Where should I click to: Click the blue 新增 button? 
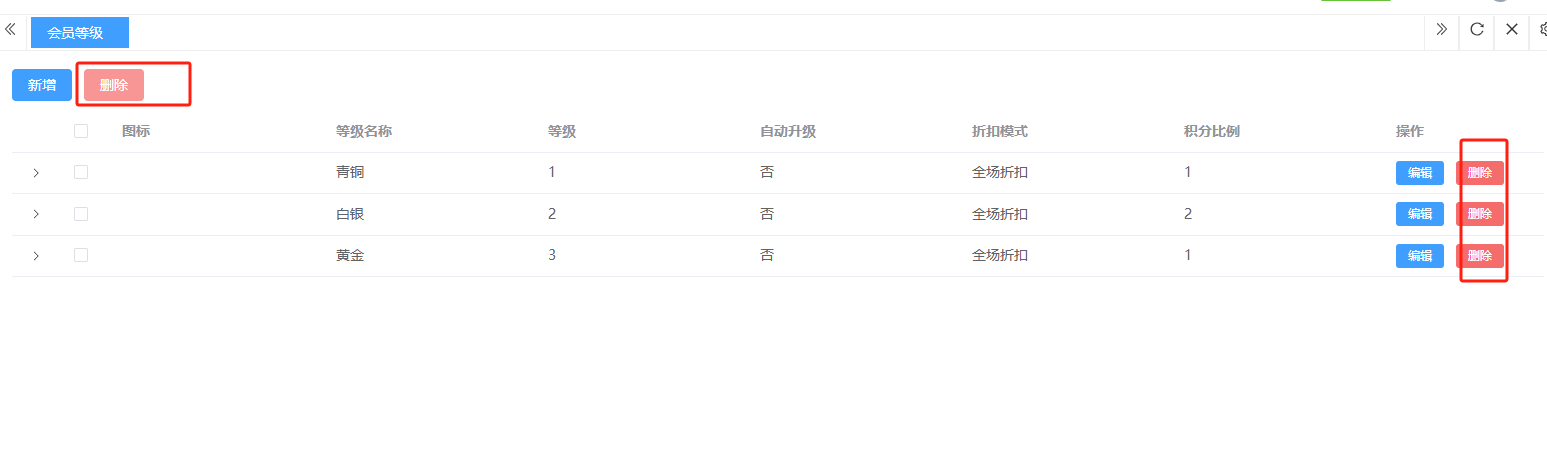(x=42, y=85)
